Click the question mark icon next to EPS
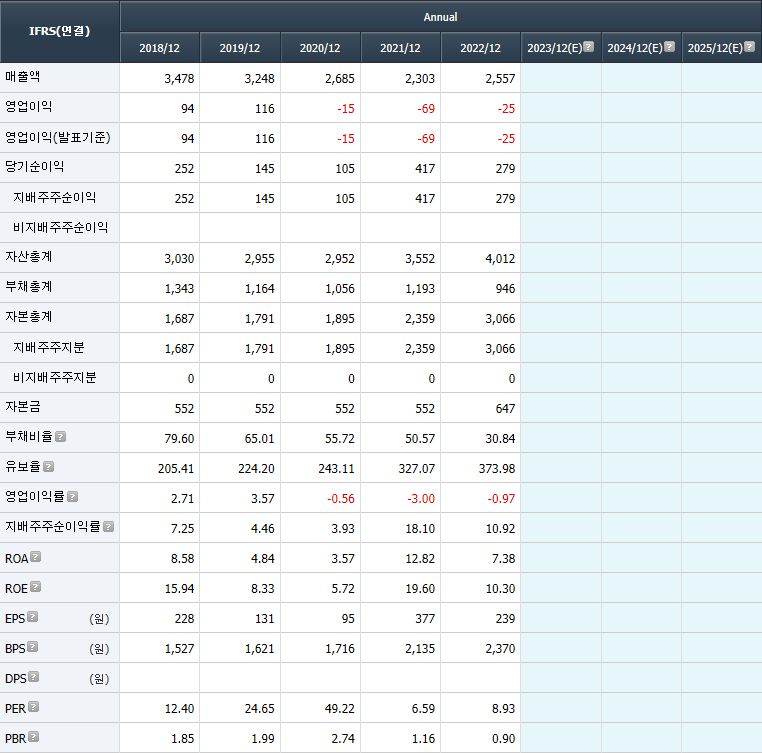The height and width of the screenshot is (753, 762). (x=33, y=617)
